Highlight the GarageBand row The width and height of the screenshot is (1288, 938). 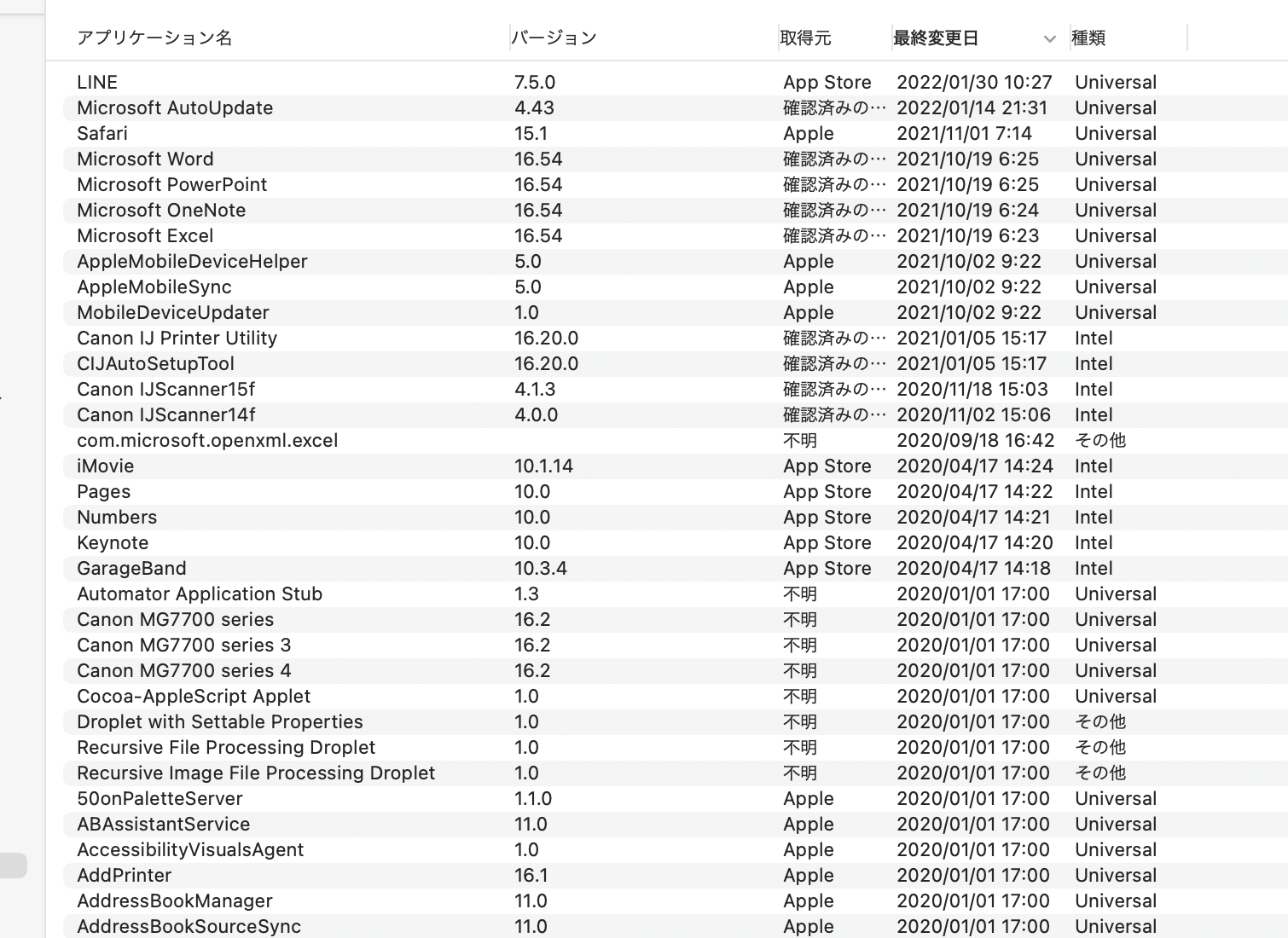pos(131,569)
